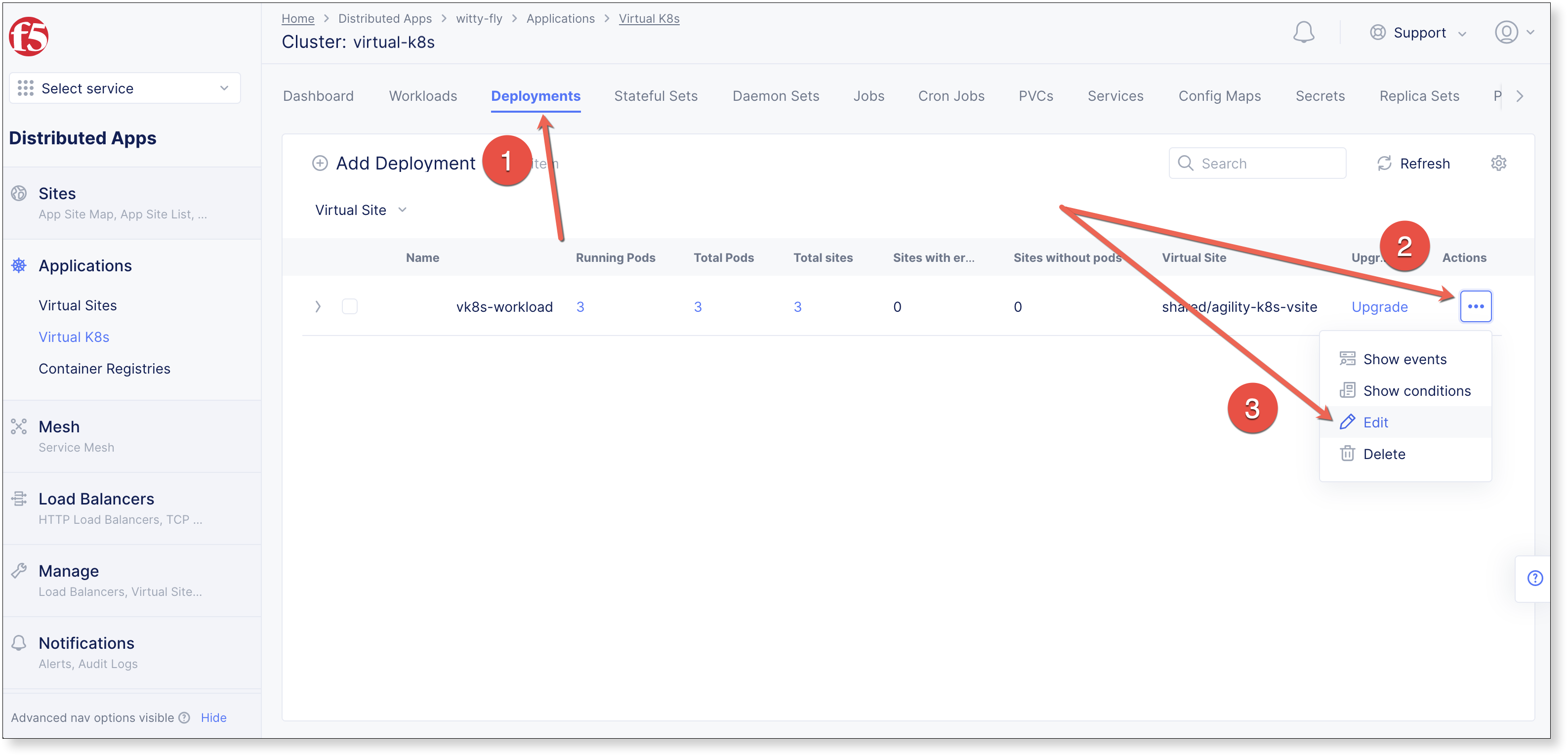Open the Cron Jobs tab
Viewport: 1568px width, 756px height.
click(951, 96)
